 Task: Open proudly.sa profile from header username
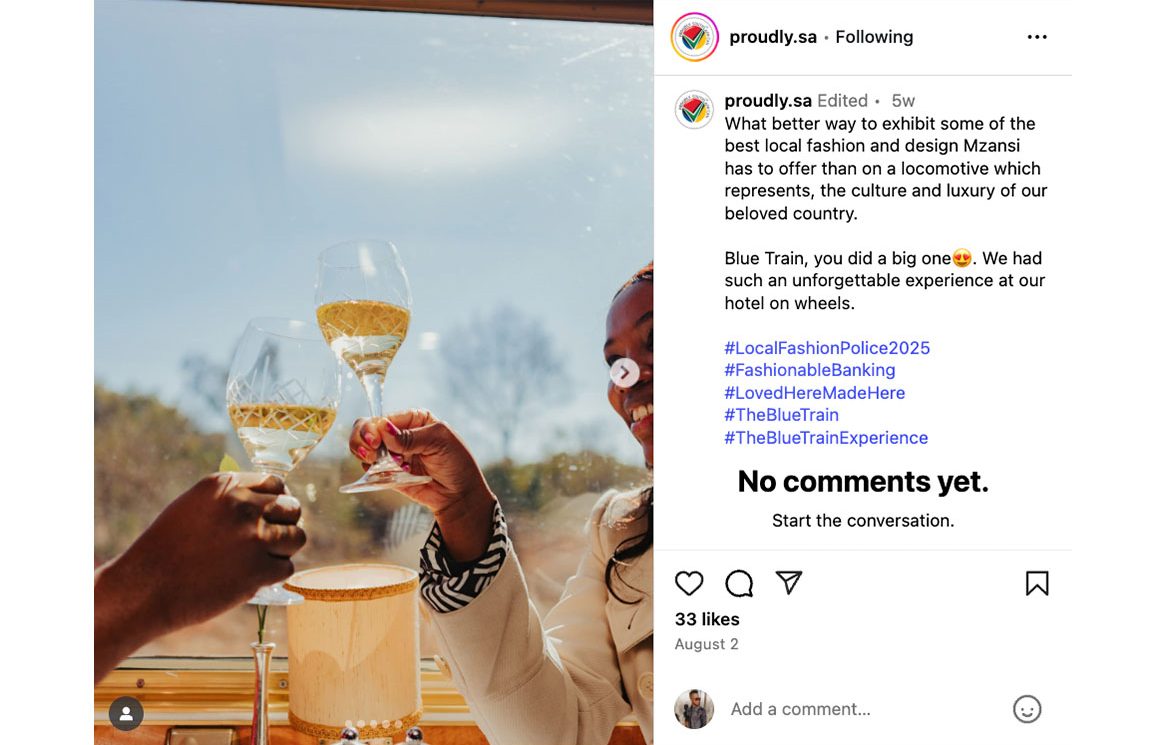click(x=773, y=37)
